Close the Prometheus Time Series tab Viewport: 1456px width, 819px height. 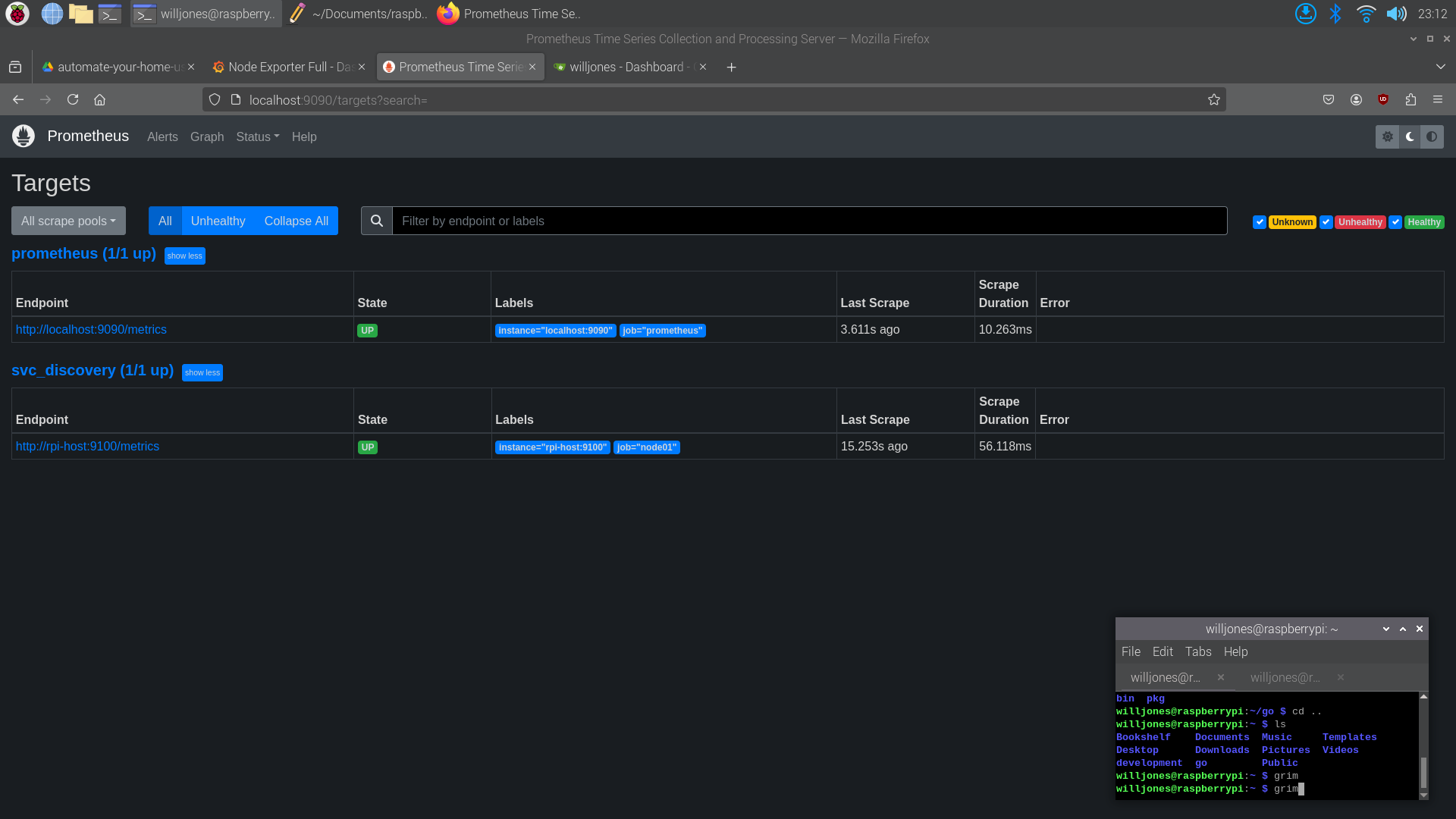(x=532, y=67)
